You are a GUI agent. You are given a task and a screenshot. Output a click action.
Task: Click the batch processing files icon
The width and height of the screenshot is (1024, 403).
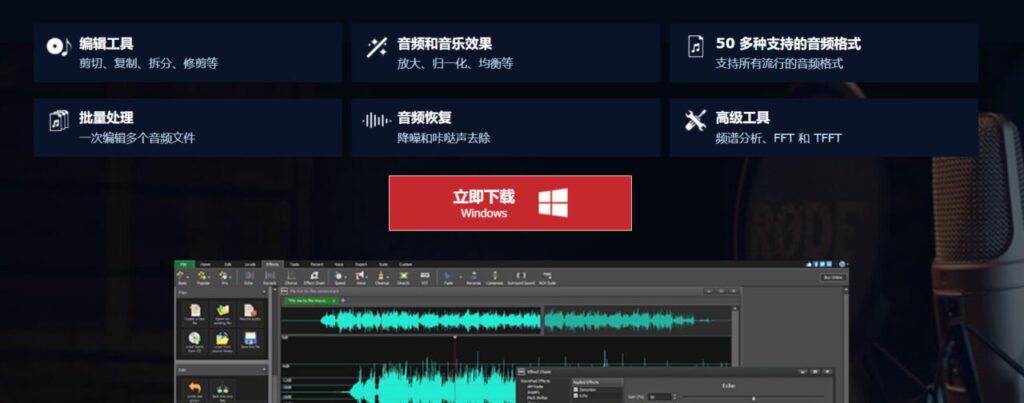59,121
